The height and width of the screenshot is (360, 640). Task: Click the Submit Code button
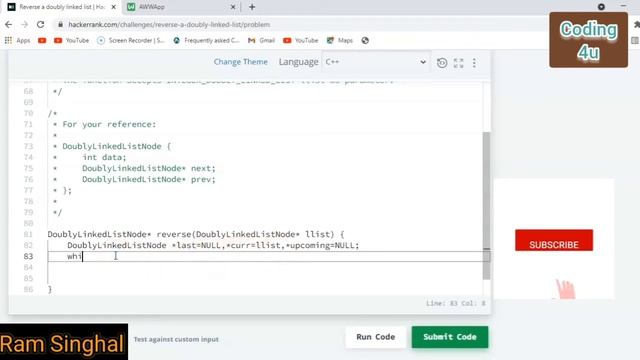coord(450,337)
